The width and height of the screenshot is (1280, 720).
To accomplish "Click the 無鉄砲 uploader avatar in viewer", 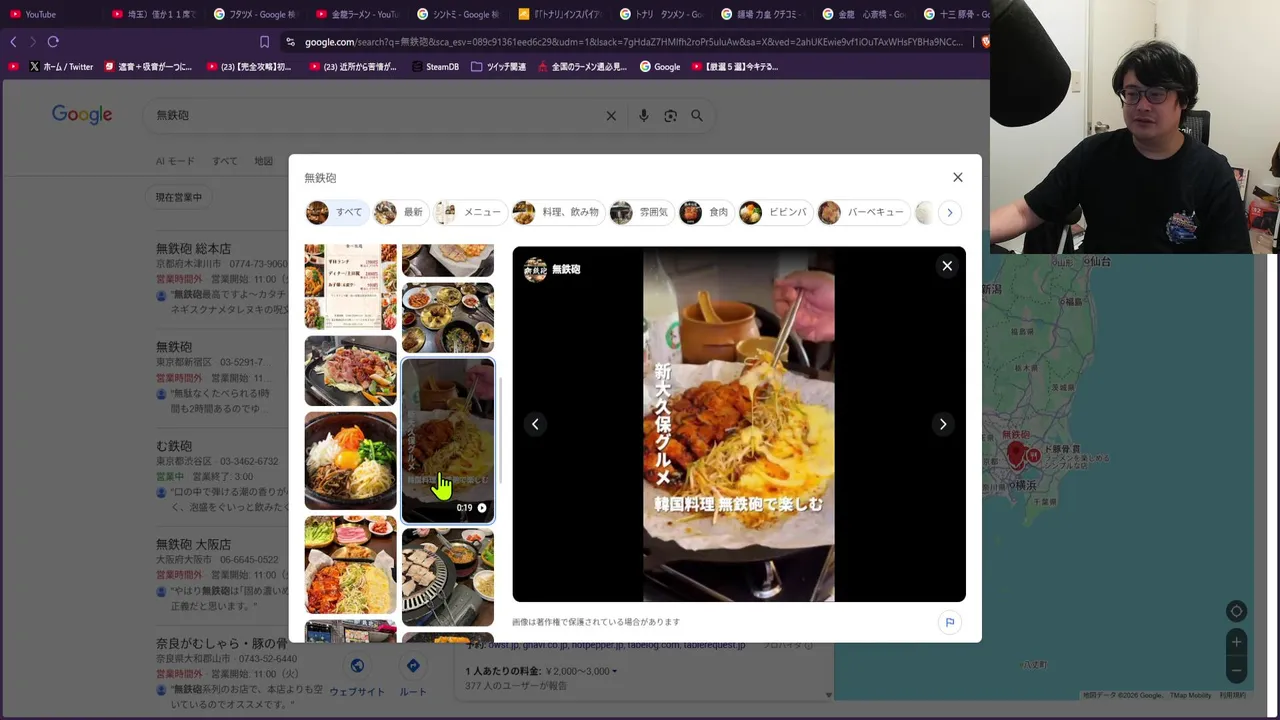I will (x=536, y=270).
